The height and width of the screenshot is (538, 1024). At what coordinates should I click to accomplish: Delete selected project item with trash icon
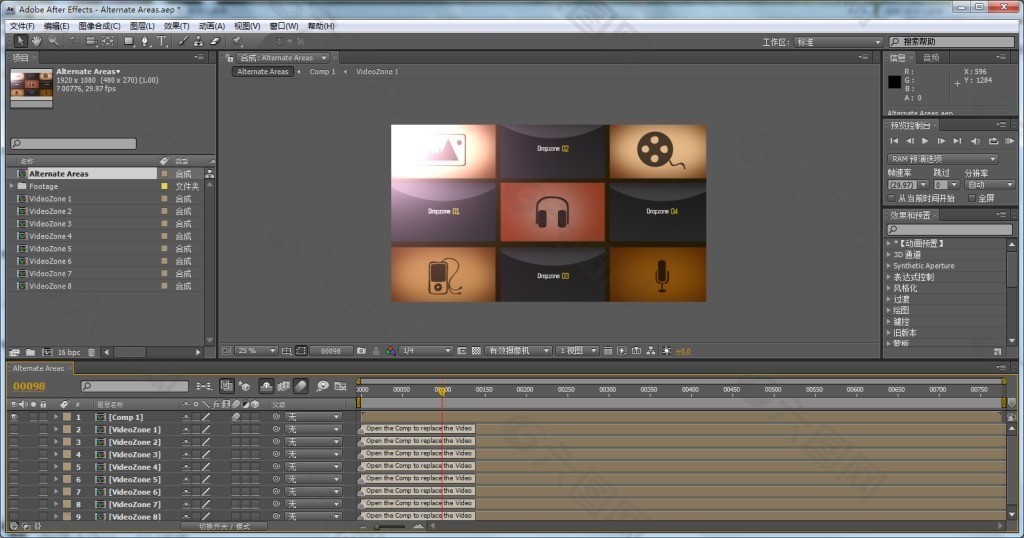click(x=91, y=352)
